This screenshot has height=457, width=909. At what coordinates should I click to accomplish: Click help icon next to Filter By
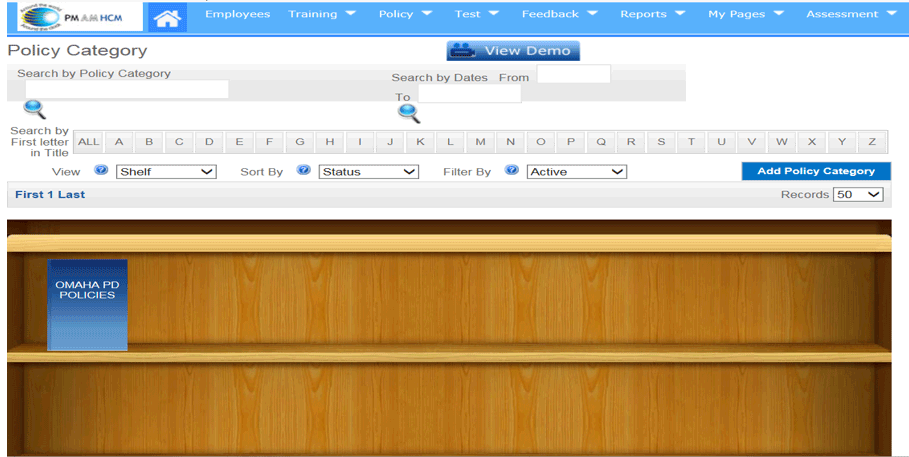click(512, 171)
